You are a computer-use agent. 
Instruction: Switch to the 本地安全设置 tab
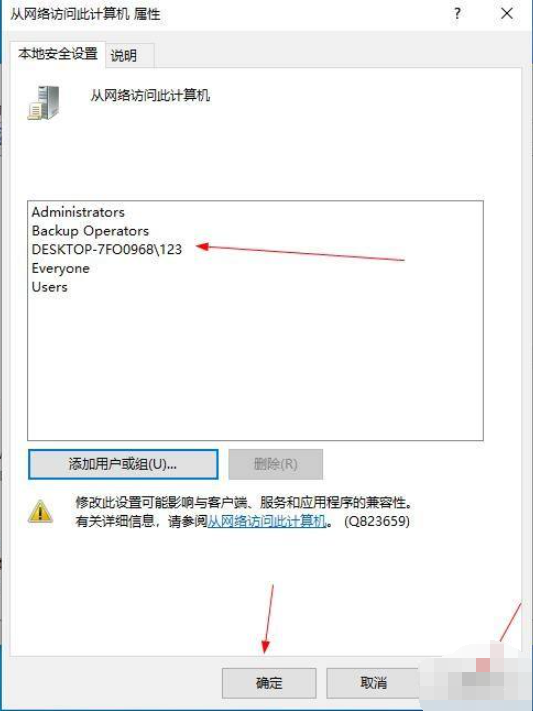coord(58,54)
